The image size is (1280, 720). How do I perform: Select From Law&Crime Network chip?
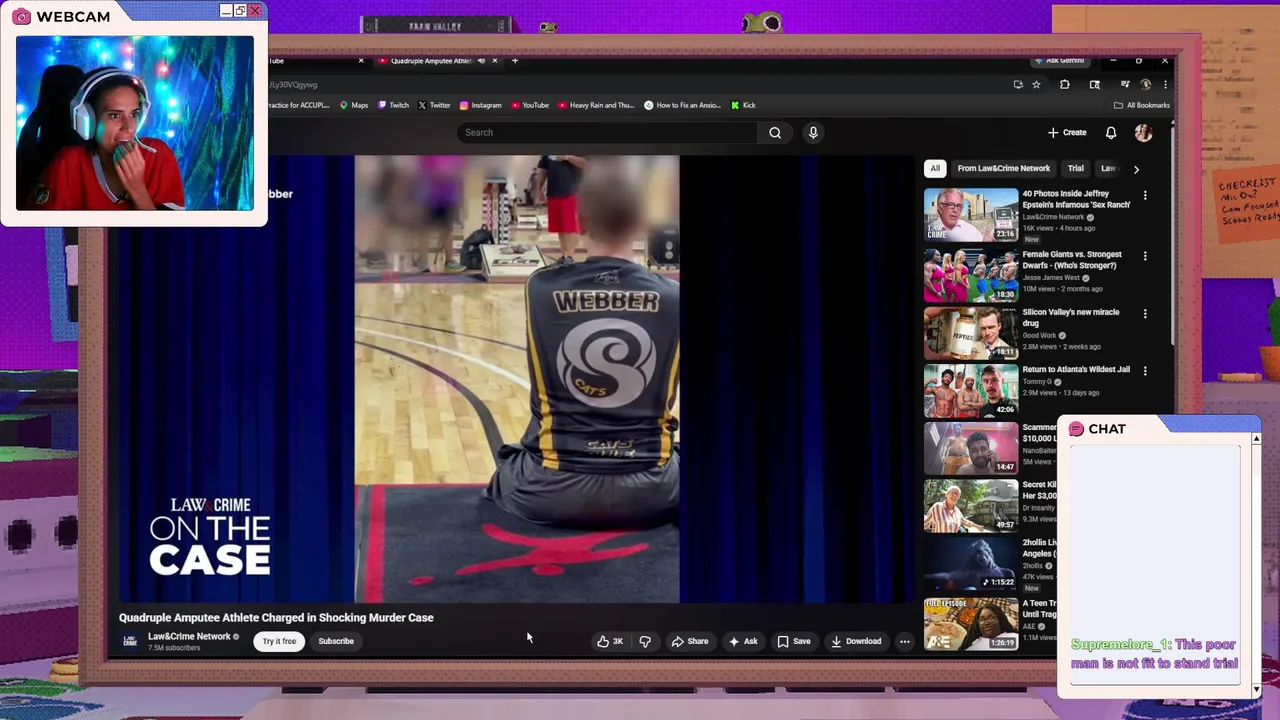1003,168
